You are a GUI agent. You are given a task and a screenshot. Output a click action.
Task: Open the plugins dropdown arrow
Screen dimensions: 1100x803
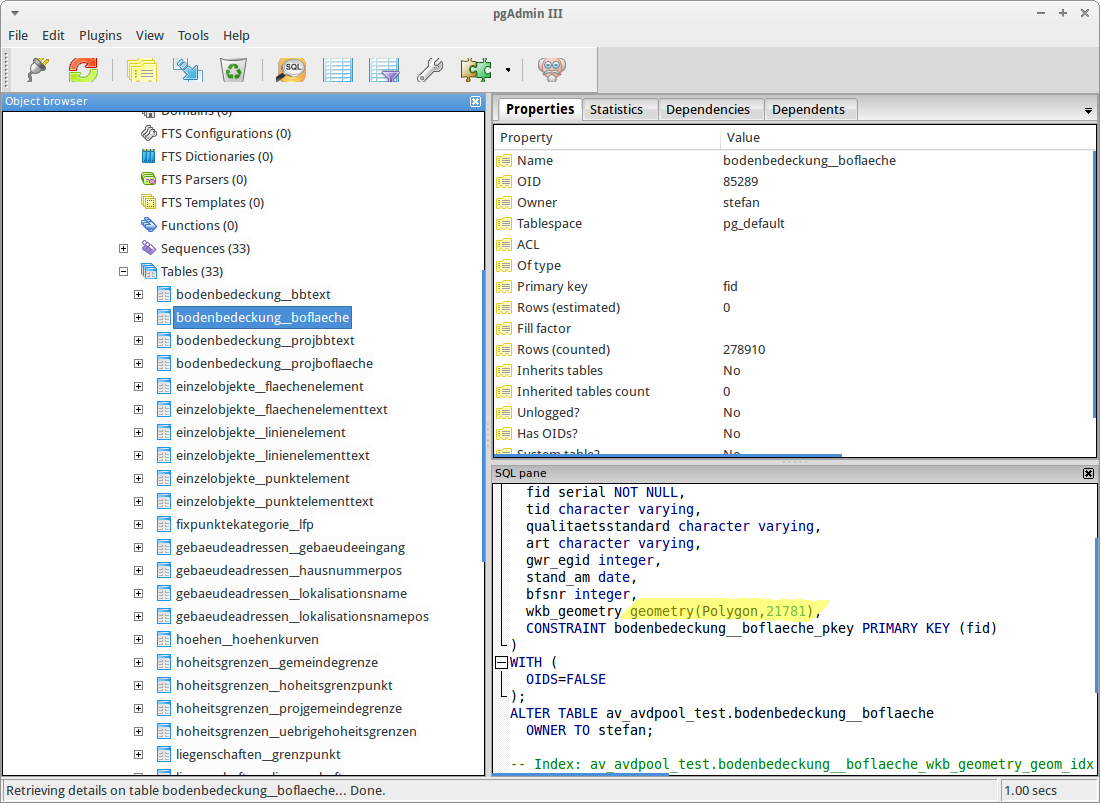[x=507, y=70]
